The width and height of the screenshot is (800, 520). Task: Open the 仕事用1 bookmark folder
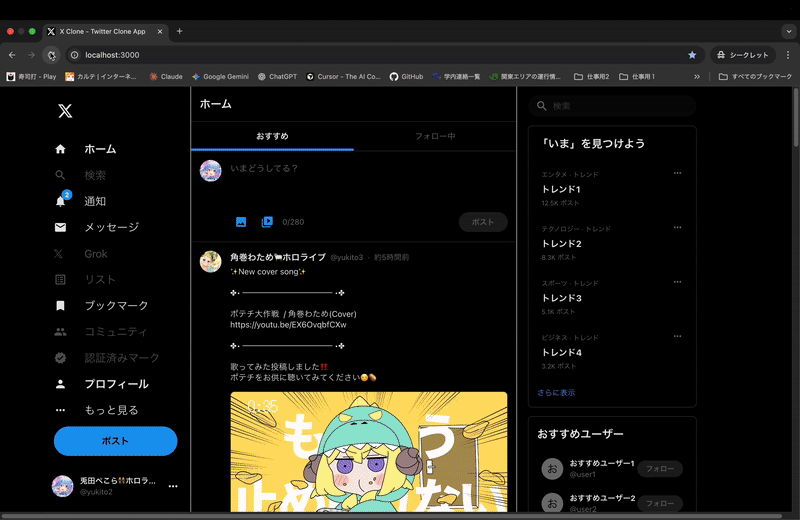click(637, 77)
